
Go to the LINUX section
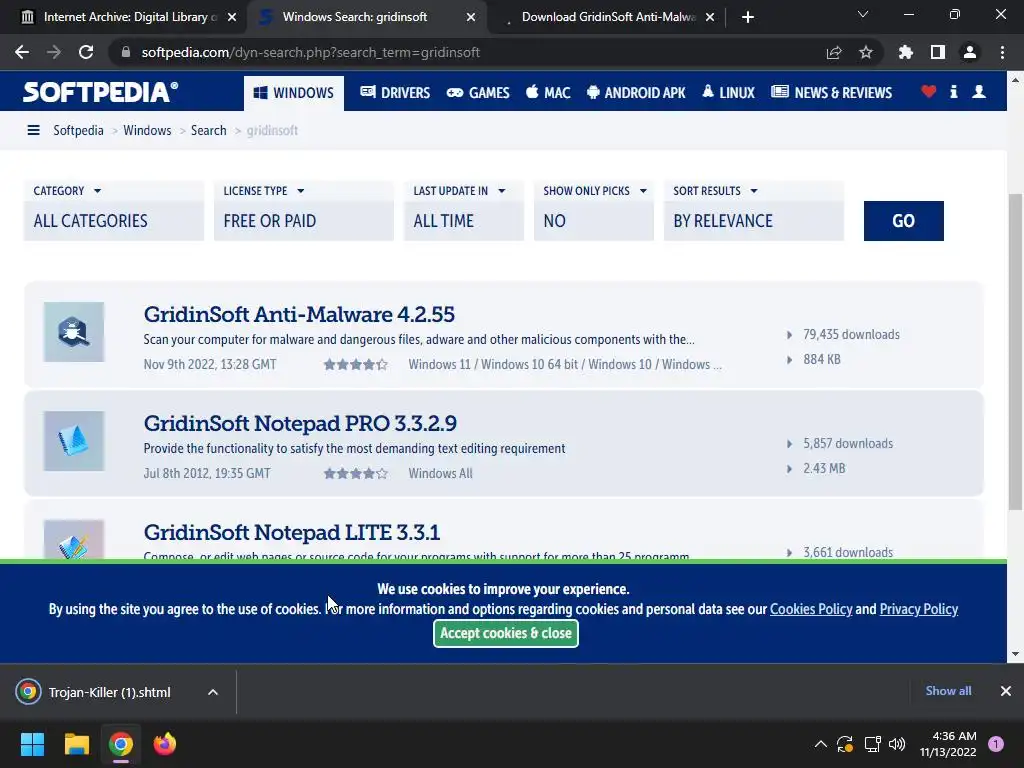tap(728, 93)
